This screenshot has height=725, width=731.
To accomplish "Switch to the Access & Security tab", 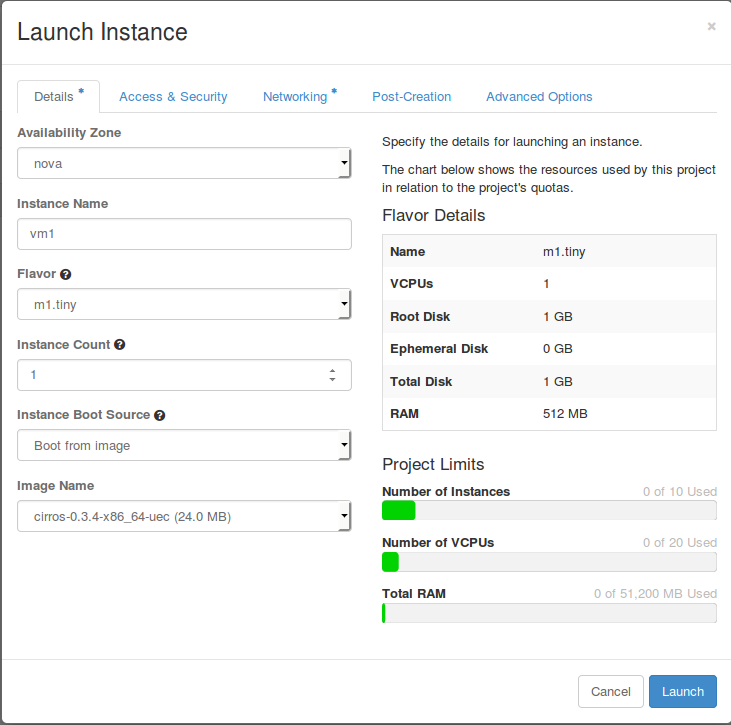I will pos(173,97).
